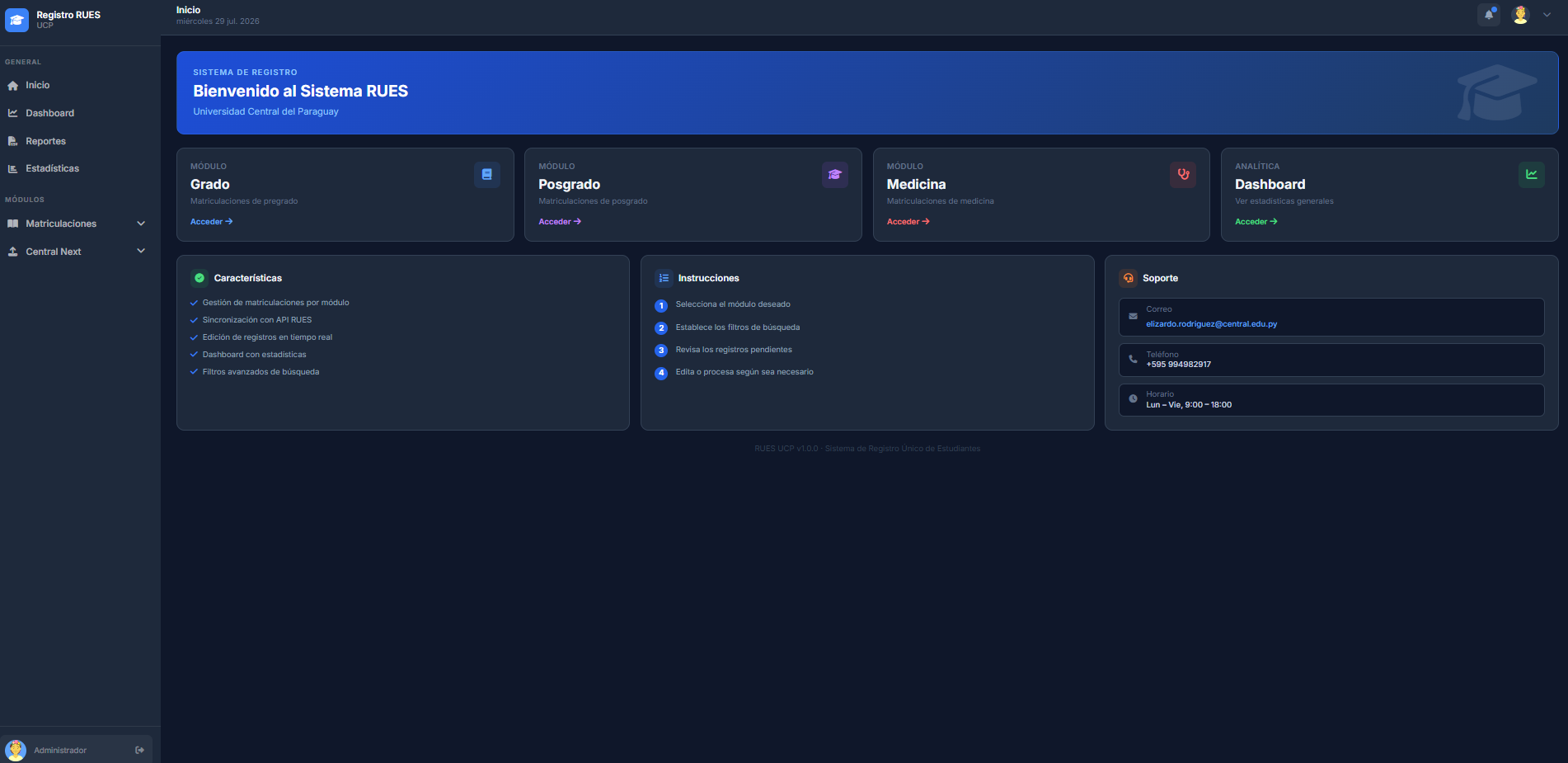Image resolution: width=1568 pixels, height=763 pixels.
Task: Click the Dashboard chart icon in sidebar
Action: (x=13, y=113)
